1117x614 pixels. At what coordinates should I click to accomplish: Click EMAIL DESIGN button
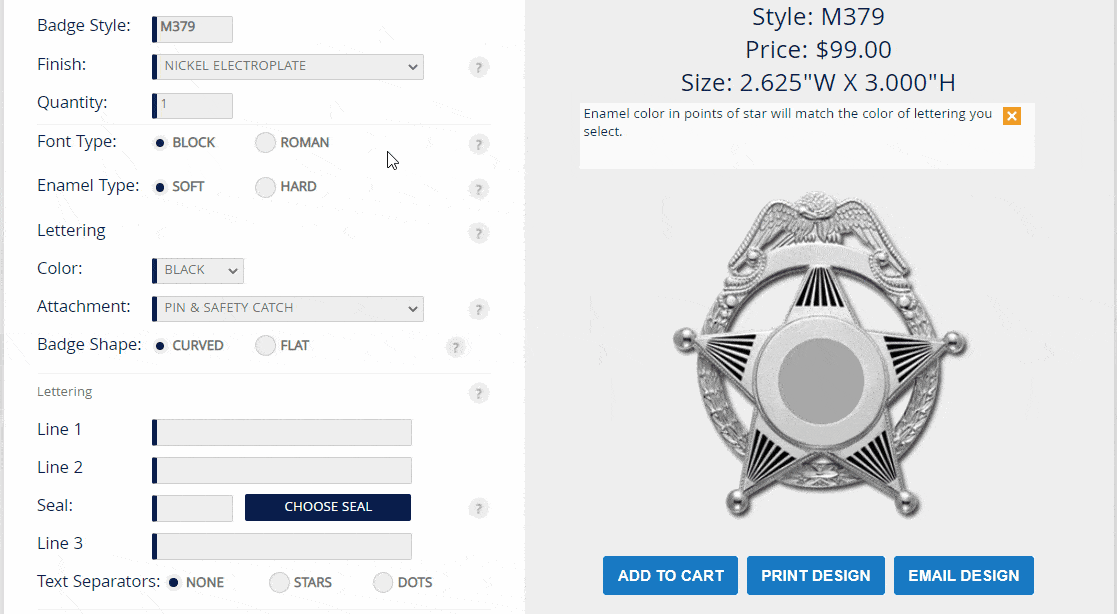[964, 576]
